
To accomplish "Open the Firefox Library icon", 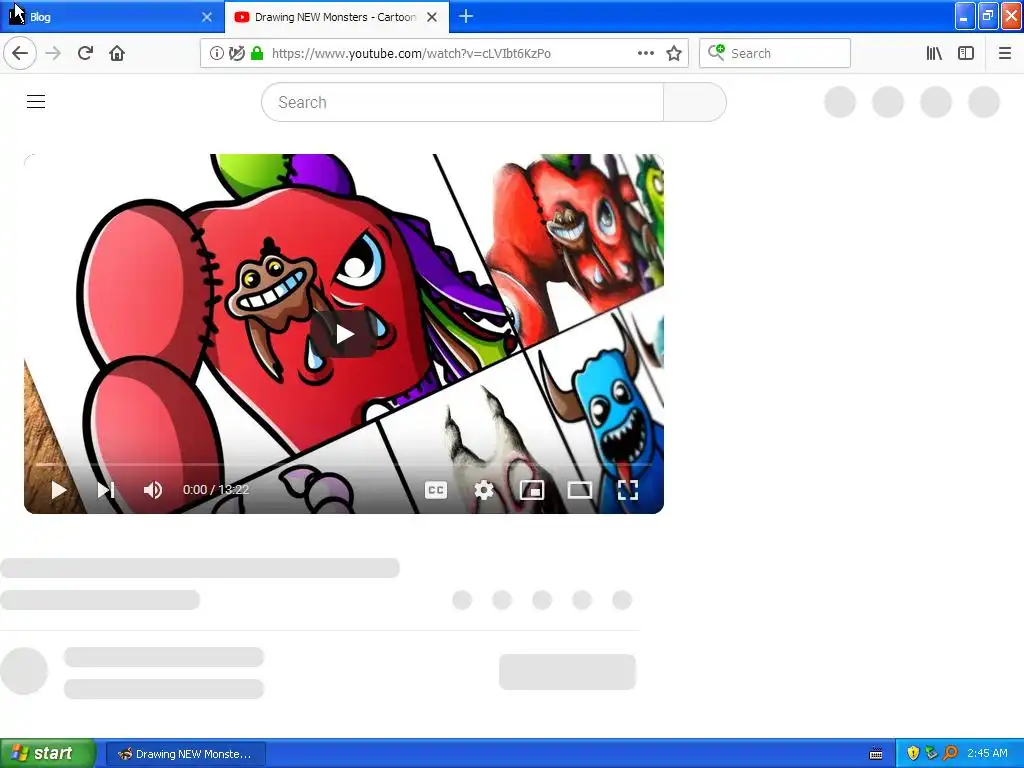I will click(x=934, y=54).
